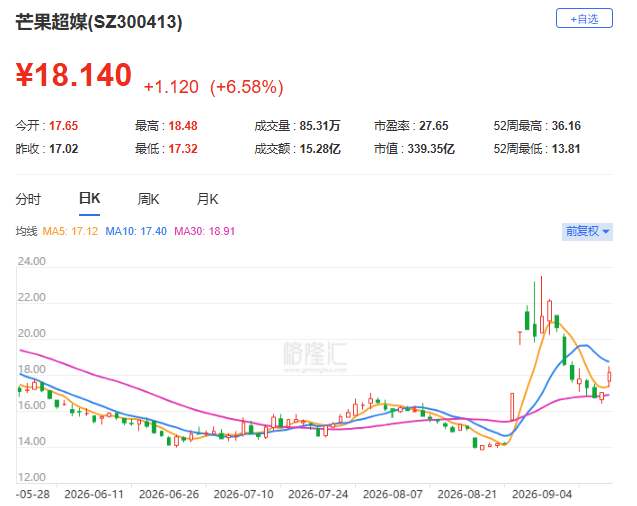
Task: Click the 今开 value 17.65
Action: coord(63,126)
